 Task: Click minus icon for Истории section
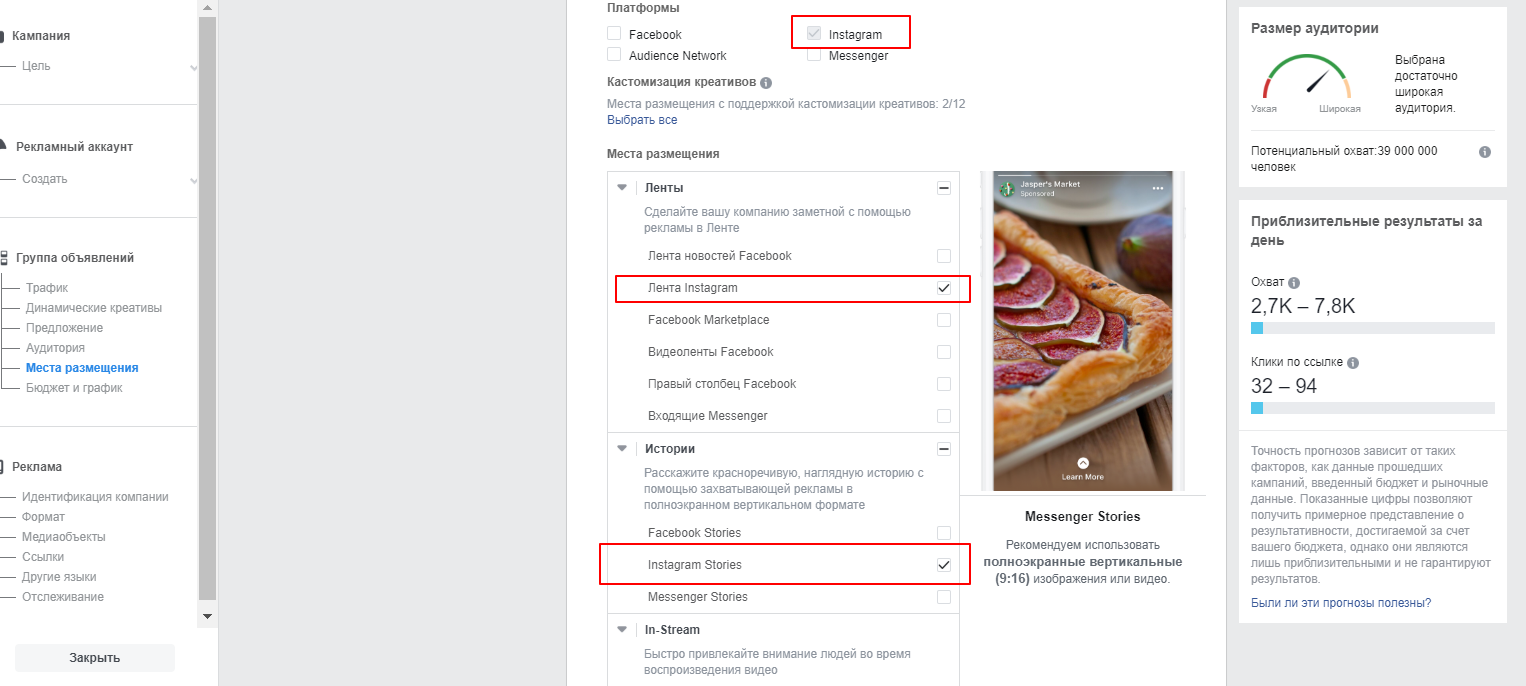point(943,449)
